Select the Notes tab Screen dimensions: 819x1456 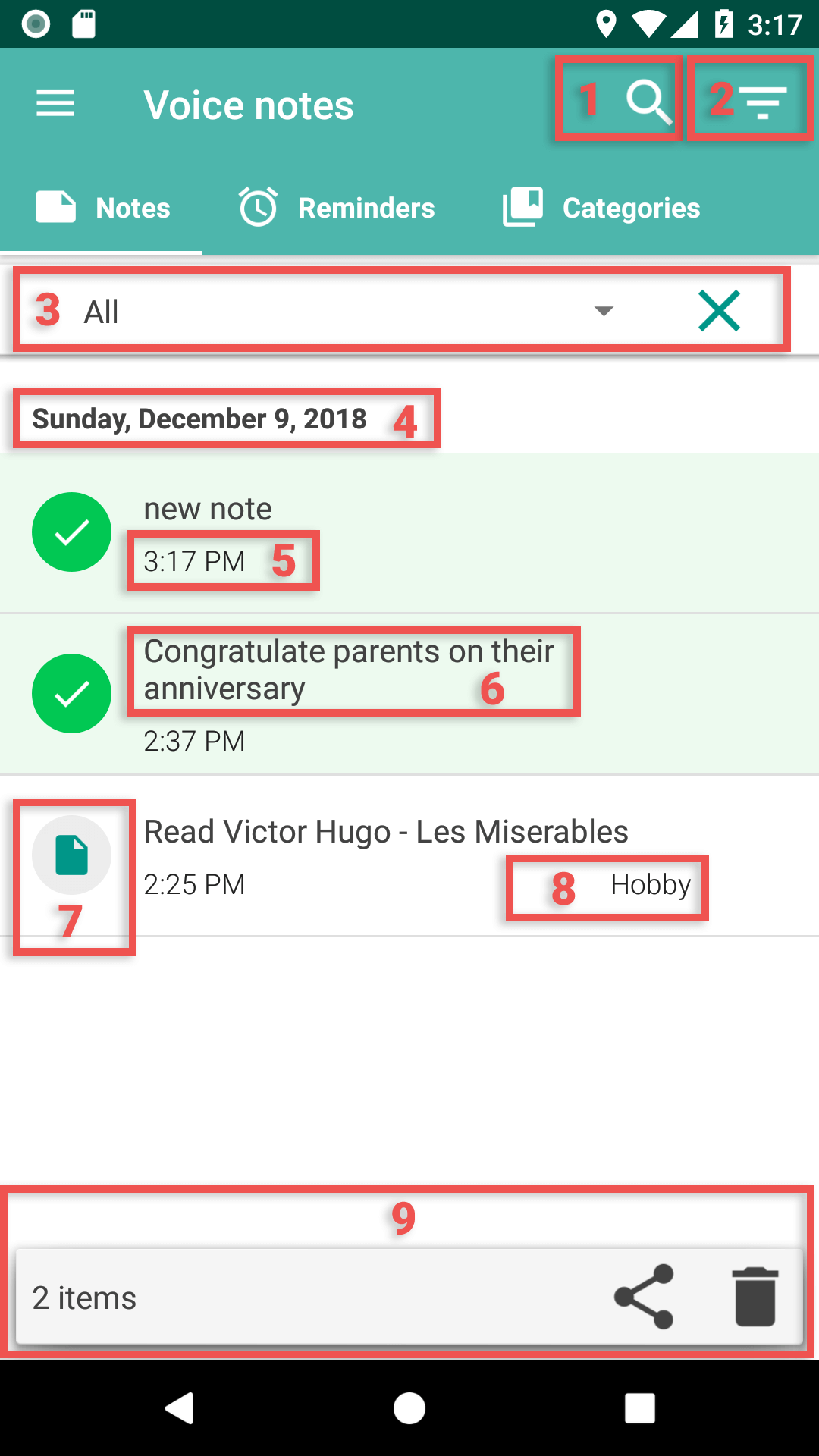(x=103, y=208)
